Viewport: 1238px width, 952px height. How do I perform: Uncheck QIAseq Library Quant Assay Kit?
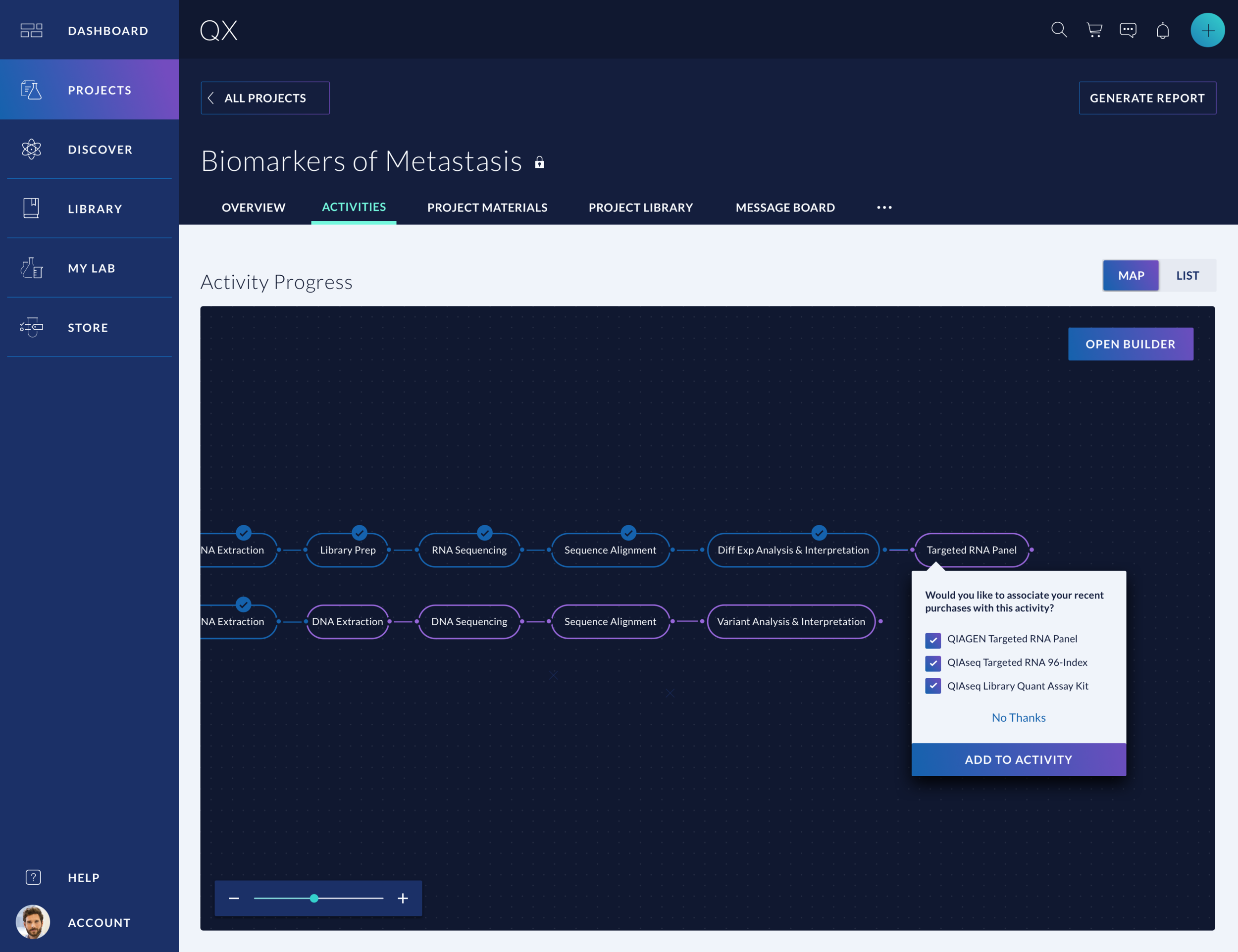tap(933, 686)
